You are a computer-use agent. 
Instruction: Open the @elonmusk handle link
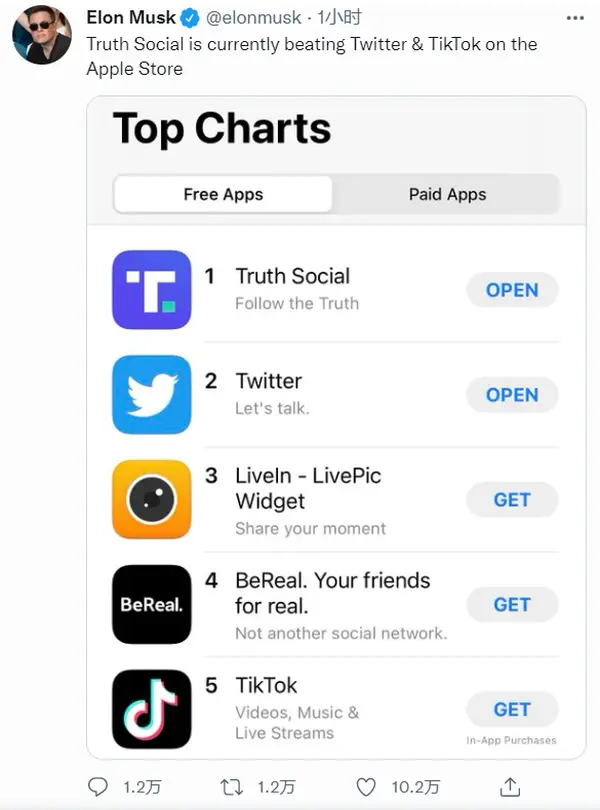tap(254, 18)
